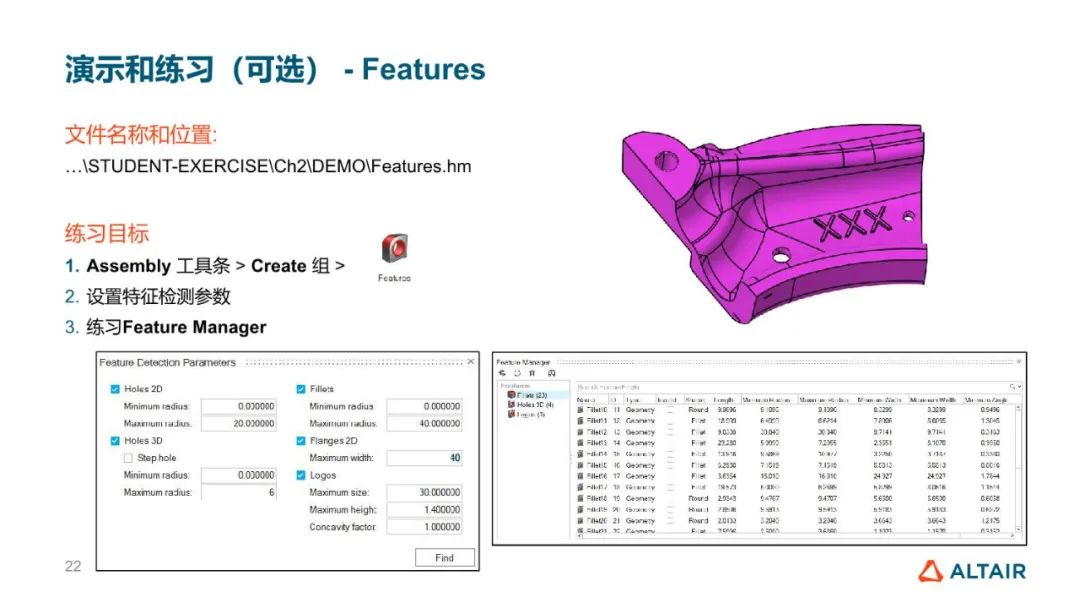
Task: Click the Fillets (23) feature icon in tree
Action: [x=511, y=395]
